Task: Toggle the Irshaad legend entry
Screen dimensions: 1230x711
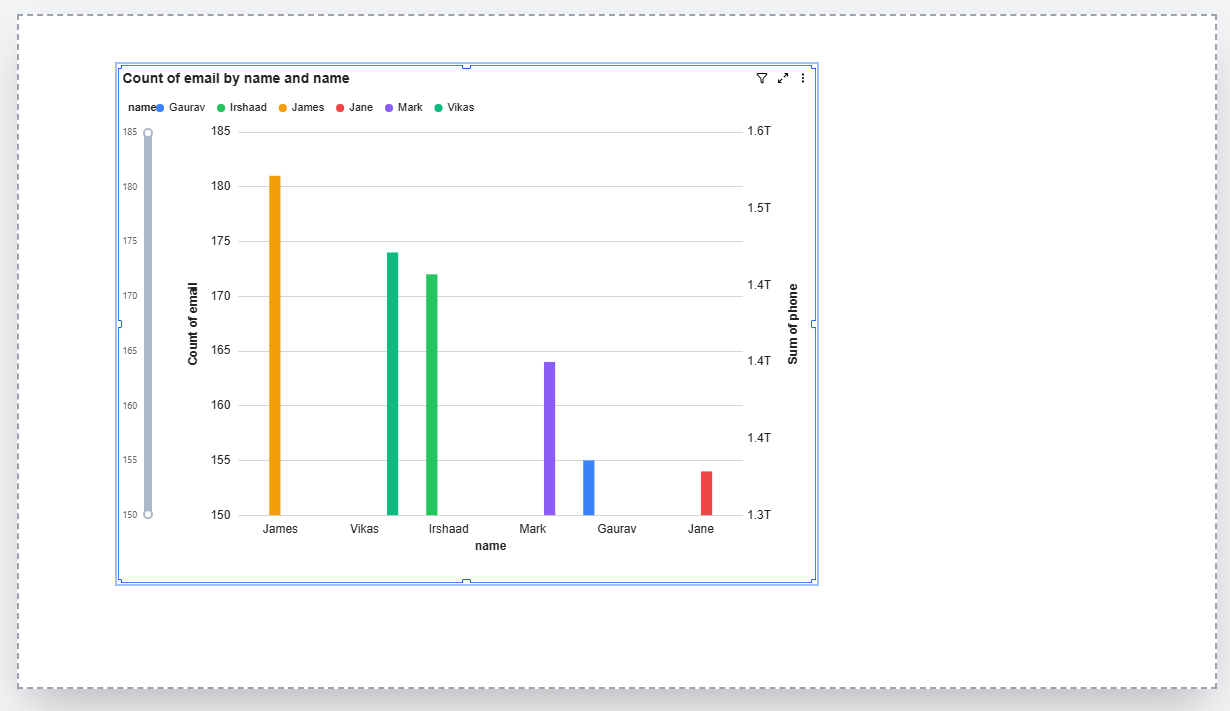Action: coord(247,107)
